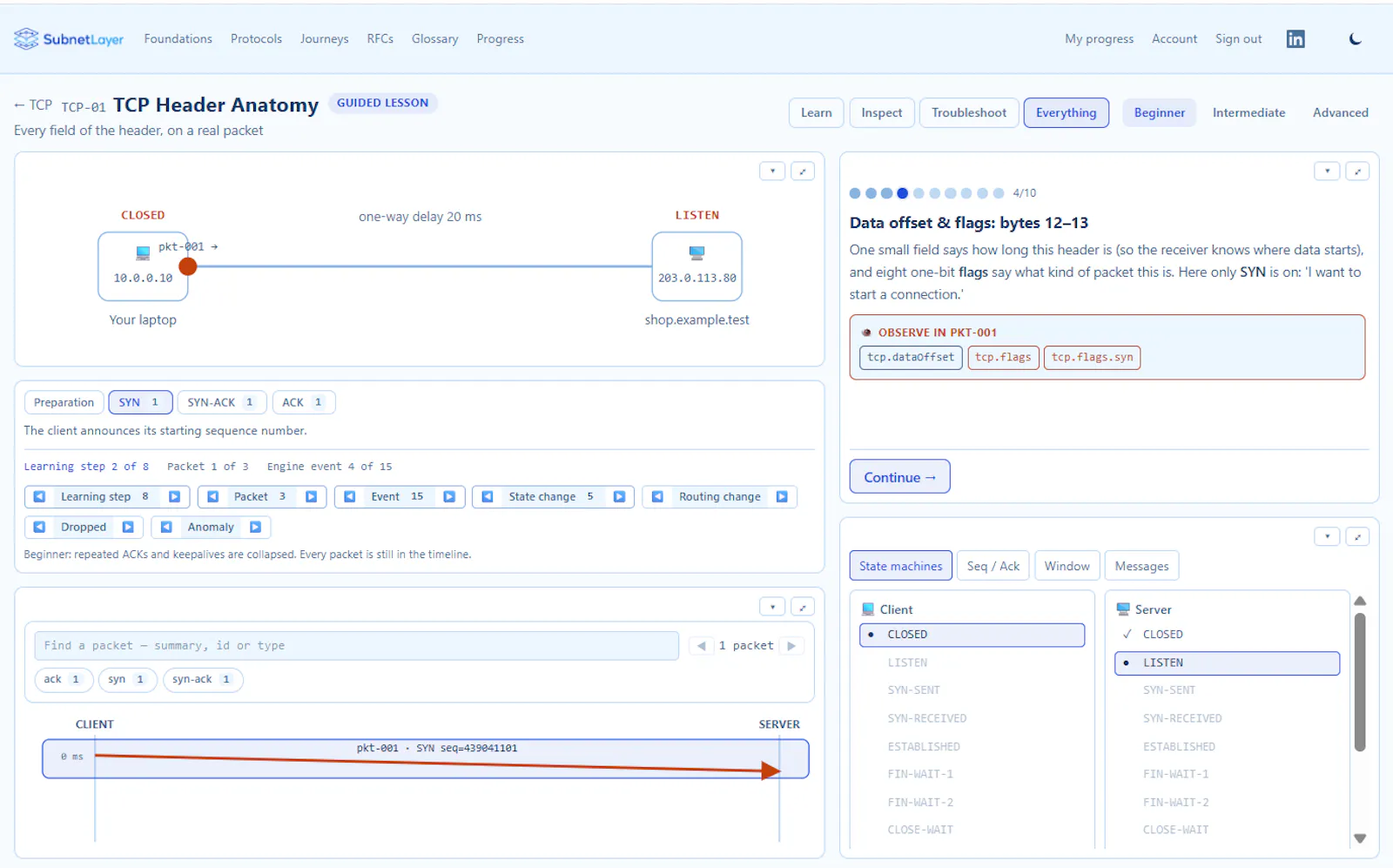Click the pkt-001 red packet dot
Image resolution: width=1393 pixels, height=868 pixels.
[x=188, y=266]
